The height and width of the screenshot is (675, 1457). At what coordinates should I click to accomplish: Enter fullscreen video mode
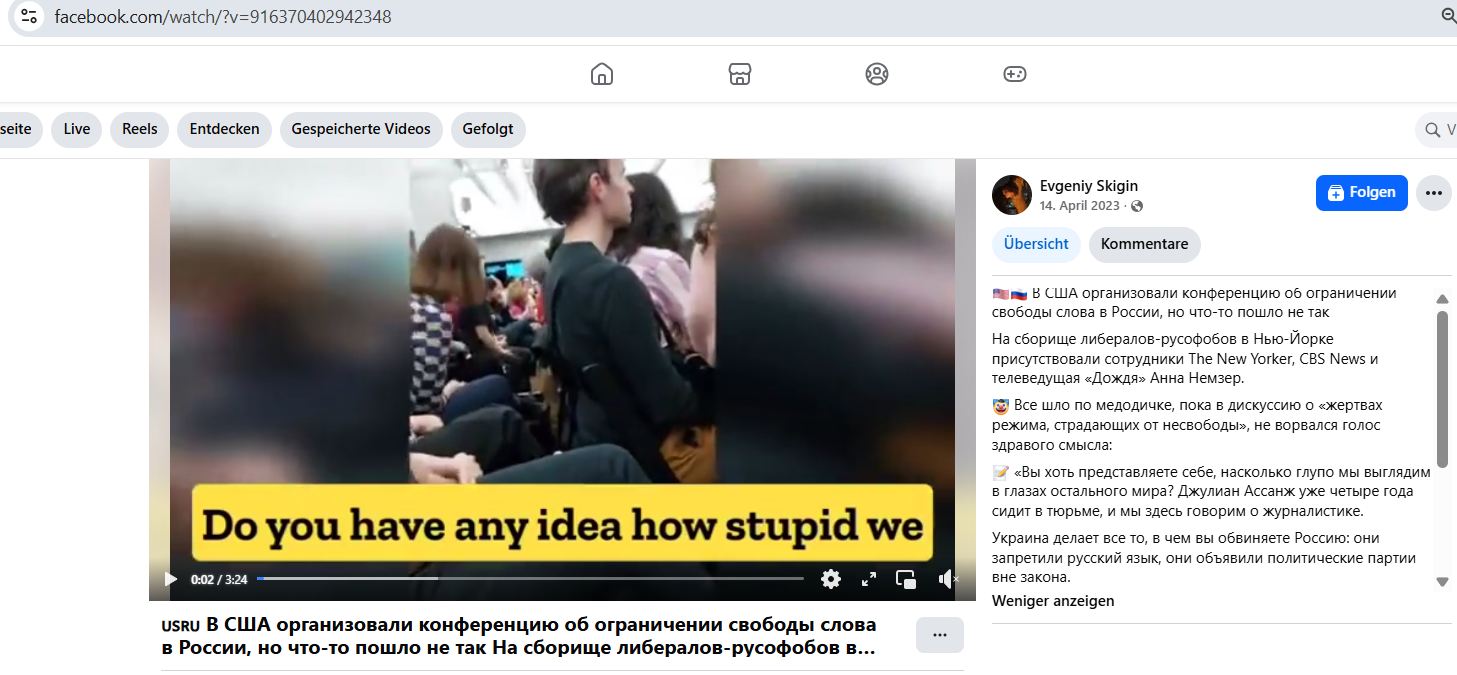(869, 579)
